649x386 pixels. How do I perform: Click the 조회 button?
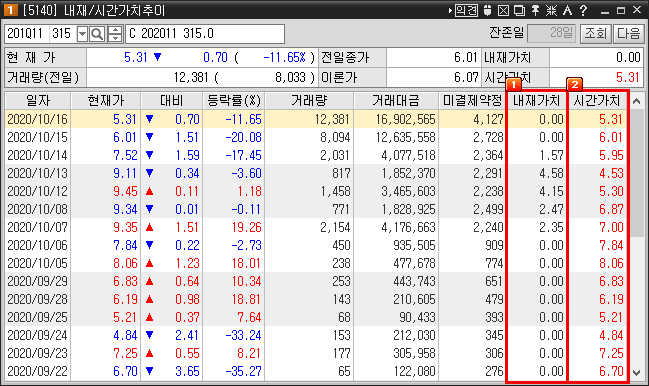pyautogui.click(x=595, y=33)
